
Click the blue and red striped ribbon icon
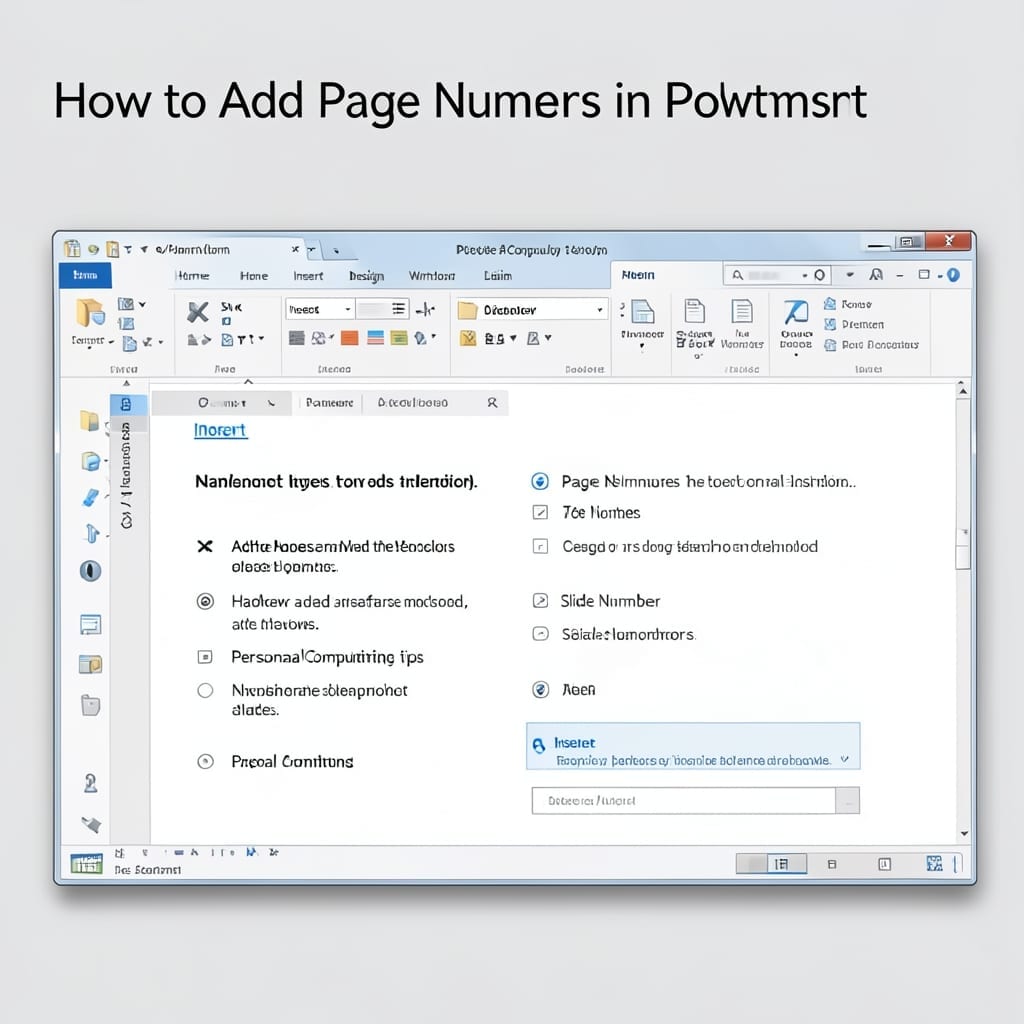(376, 338)
